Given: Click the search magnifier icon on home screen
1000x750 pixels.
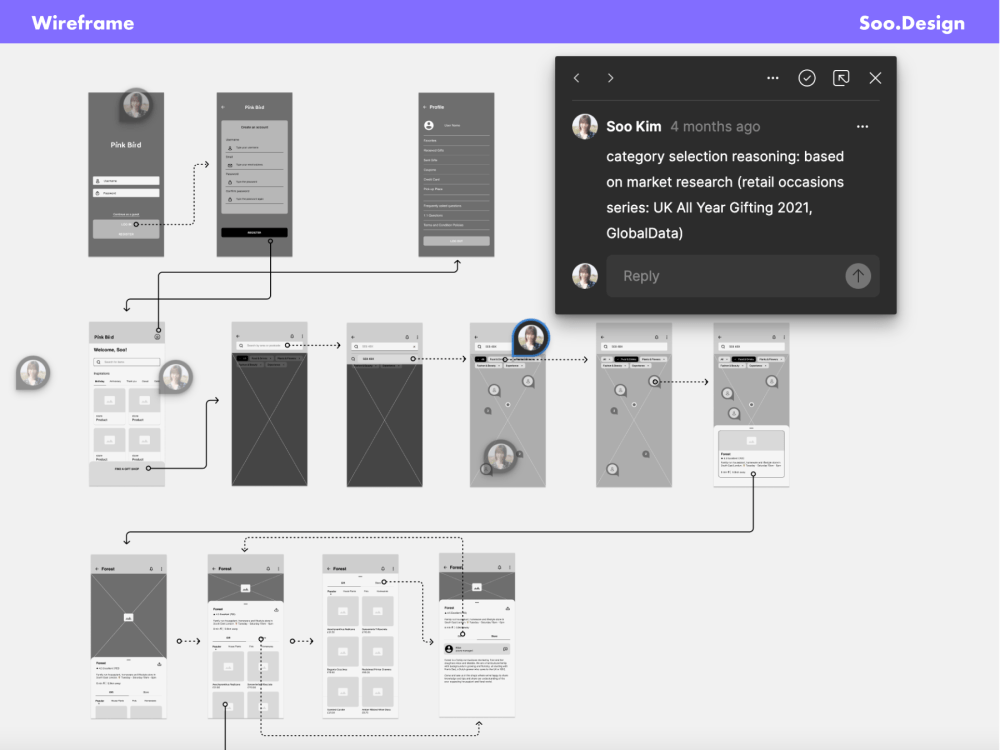Looking at the screenshot, I should coord(98,362).
